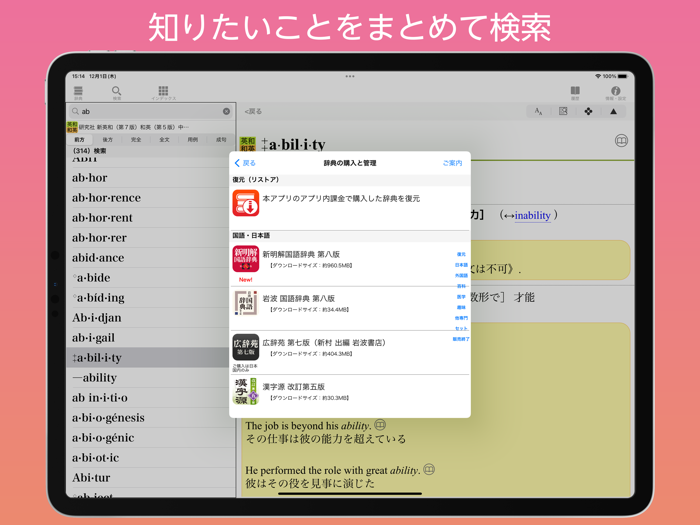
Task: Click the 新明解国語辞典 red cover icon
Action: click(246, 258)
